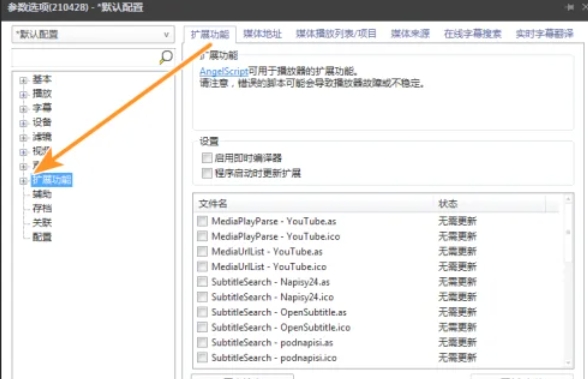Image resolution: width=588 pixels, height=379 pixels.
Task: Expand the 滤镜 tree node
Action: click(x=23, y=138)
